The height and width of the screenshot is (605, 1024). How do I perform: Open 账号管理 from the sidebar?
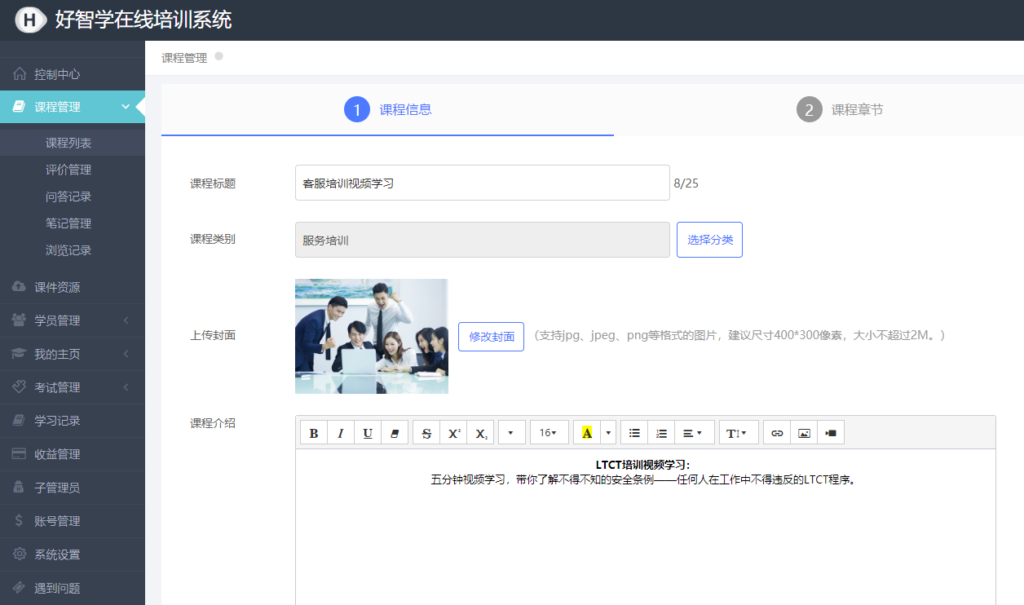pos(72,521)
